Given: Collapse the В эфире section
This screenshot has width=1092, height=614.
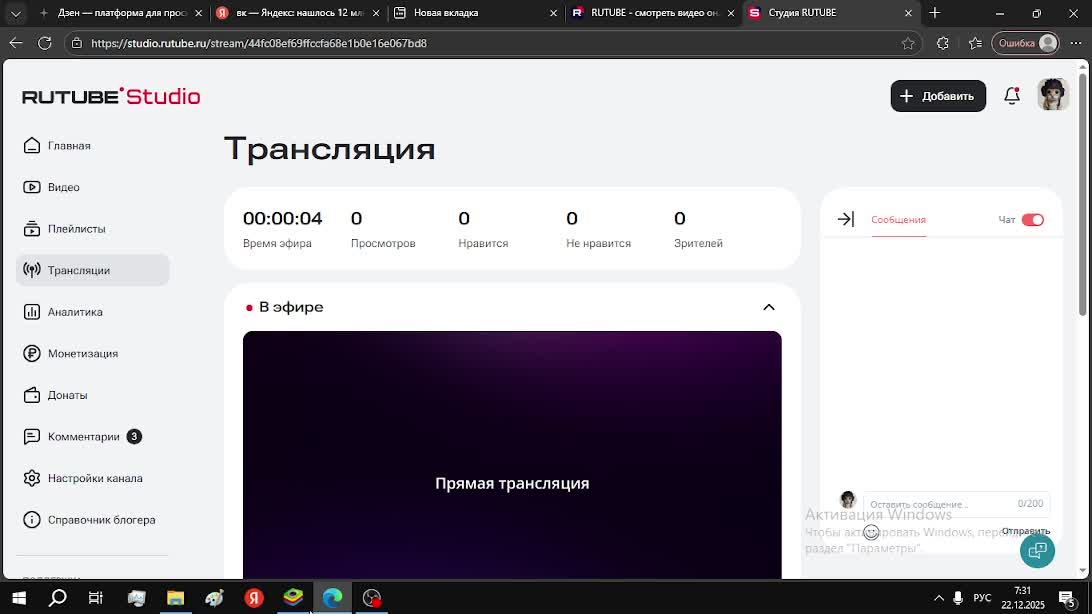Looking at the screenshot, I should pos(769,307).
